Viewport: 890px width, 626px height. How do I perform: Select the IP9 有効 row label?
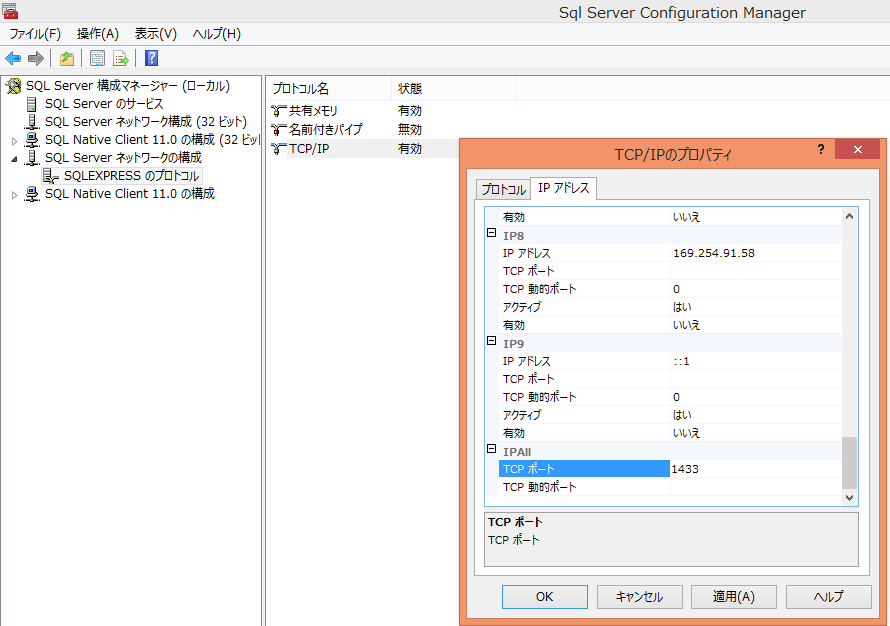click(514, 433)
